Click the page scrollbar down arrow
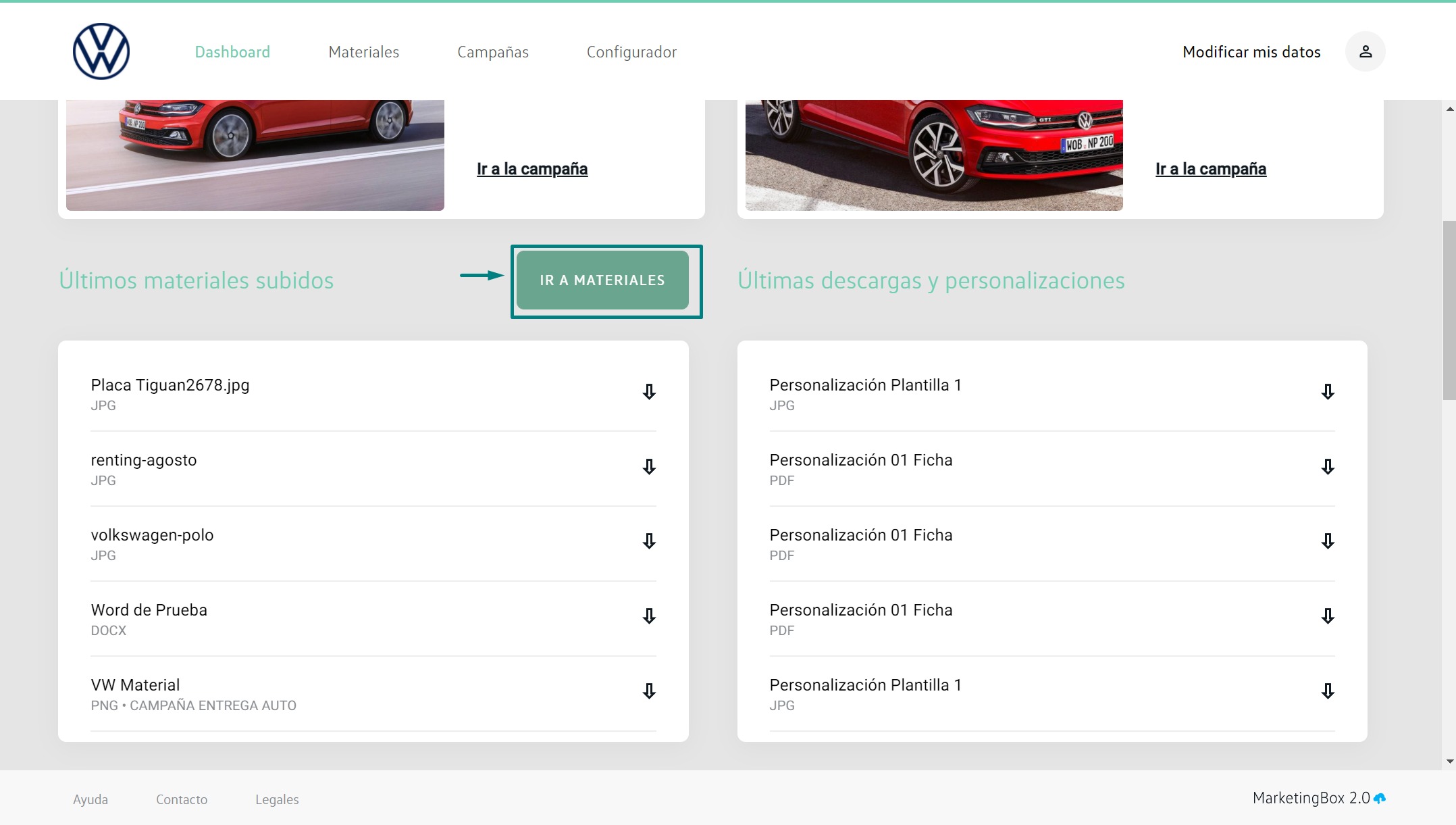 click(1449, 761)
